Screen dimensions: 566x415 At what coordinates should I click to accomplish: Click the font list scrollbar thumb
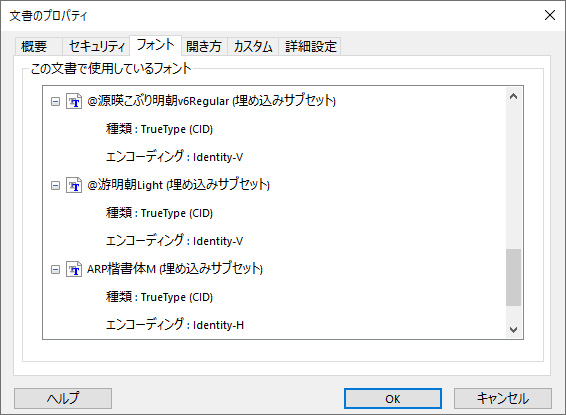click(513, 278)
